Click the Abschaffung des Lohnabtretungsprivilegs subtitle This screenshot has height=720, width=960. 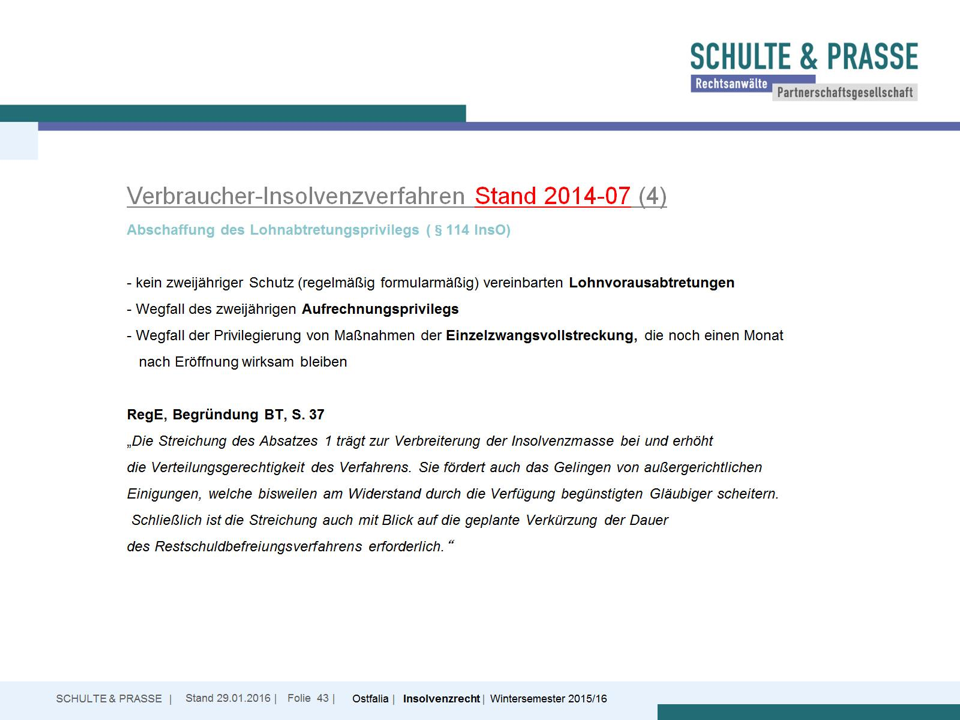pos(318,230)
